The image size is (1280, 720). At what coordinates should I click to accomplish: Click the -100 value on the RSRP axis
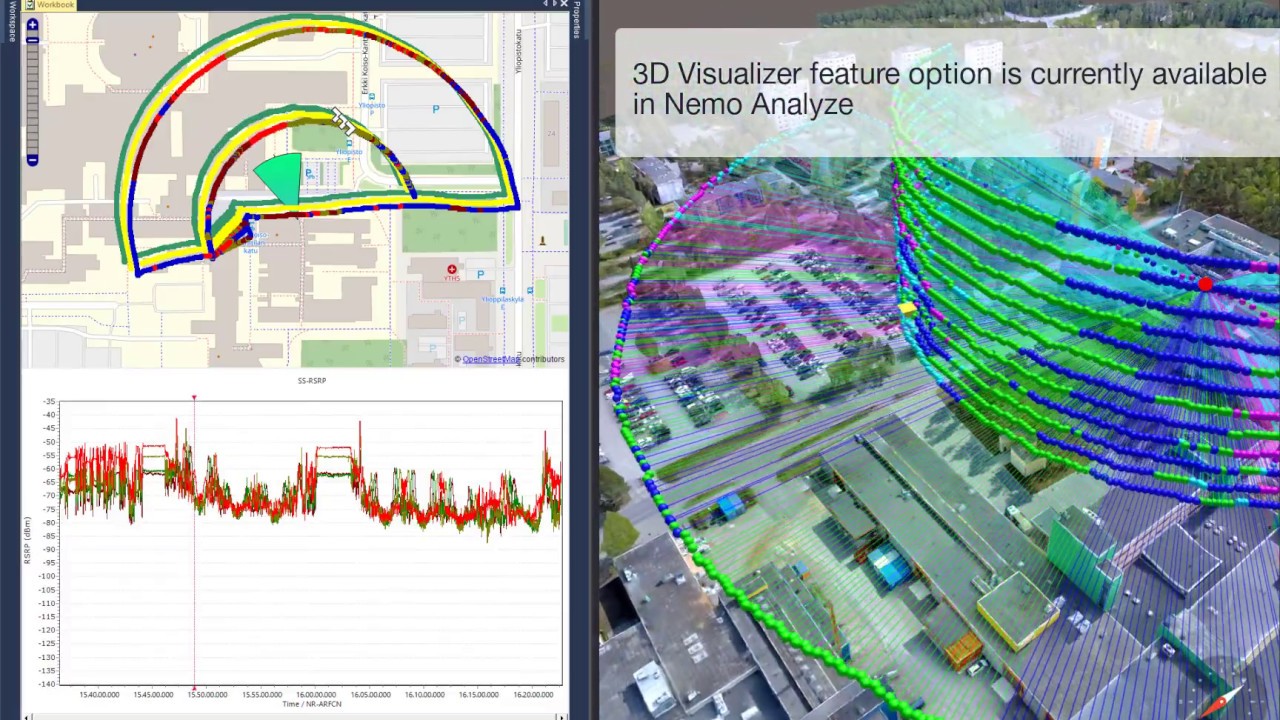coord(48,576)
